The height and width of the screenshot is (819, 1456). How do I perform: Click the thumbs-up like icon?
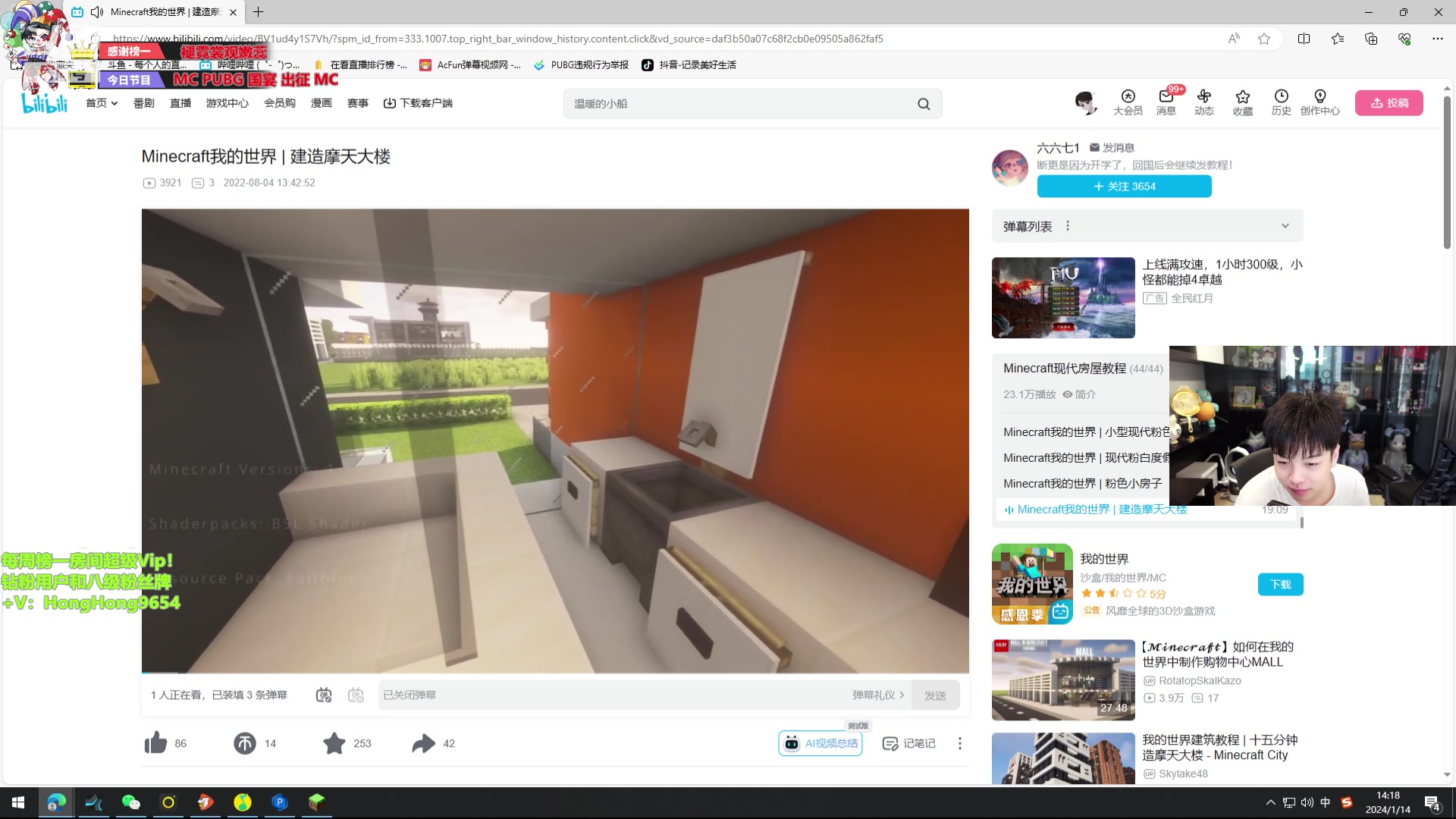(155, 743)
